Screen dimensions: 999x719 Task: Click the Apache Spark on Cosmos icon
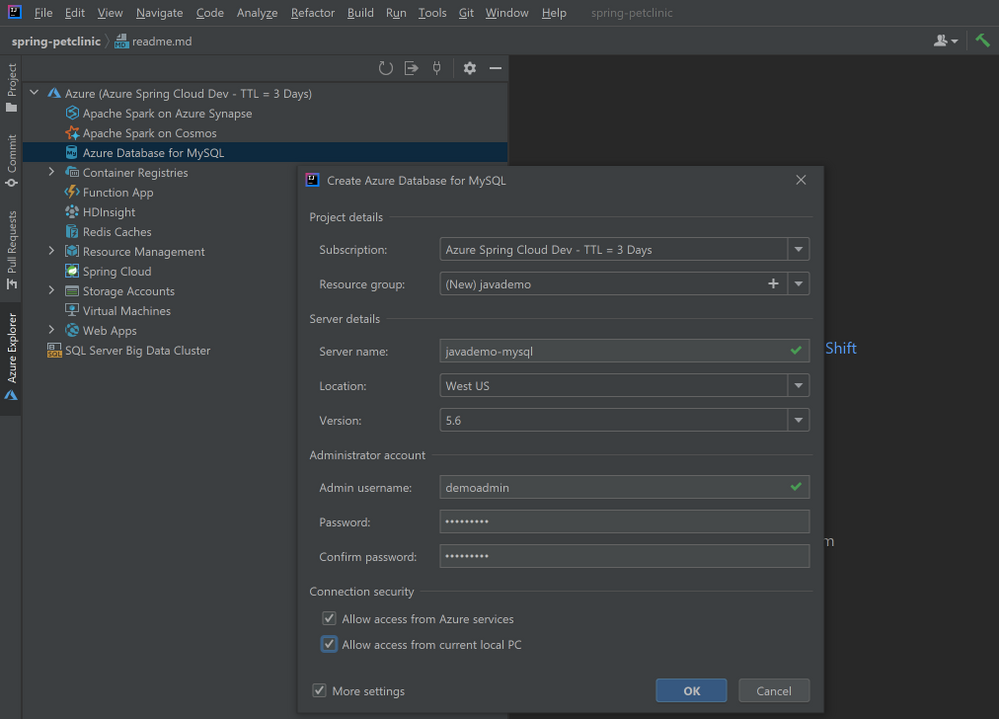pos(73,133)
